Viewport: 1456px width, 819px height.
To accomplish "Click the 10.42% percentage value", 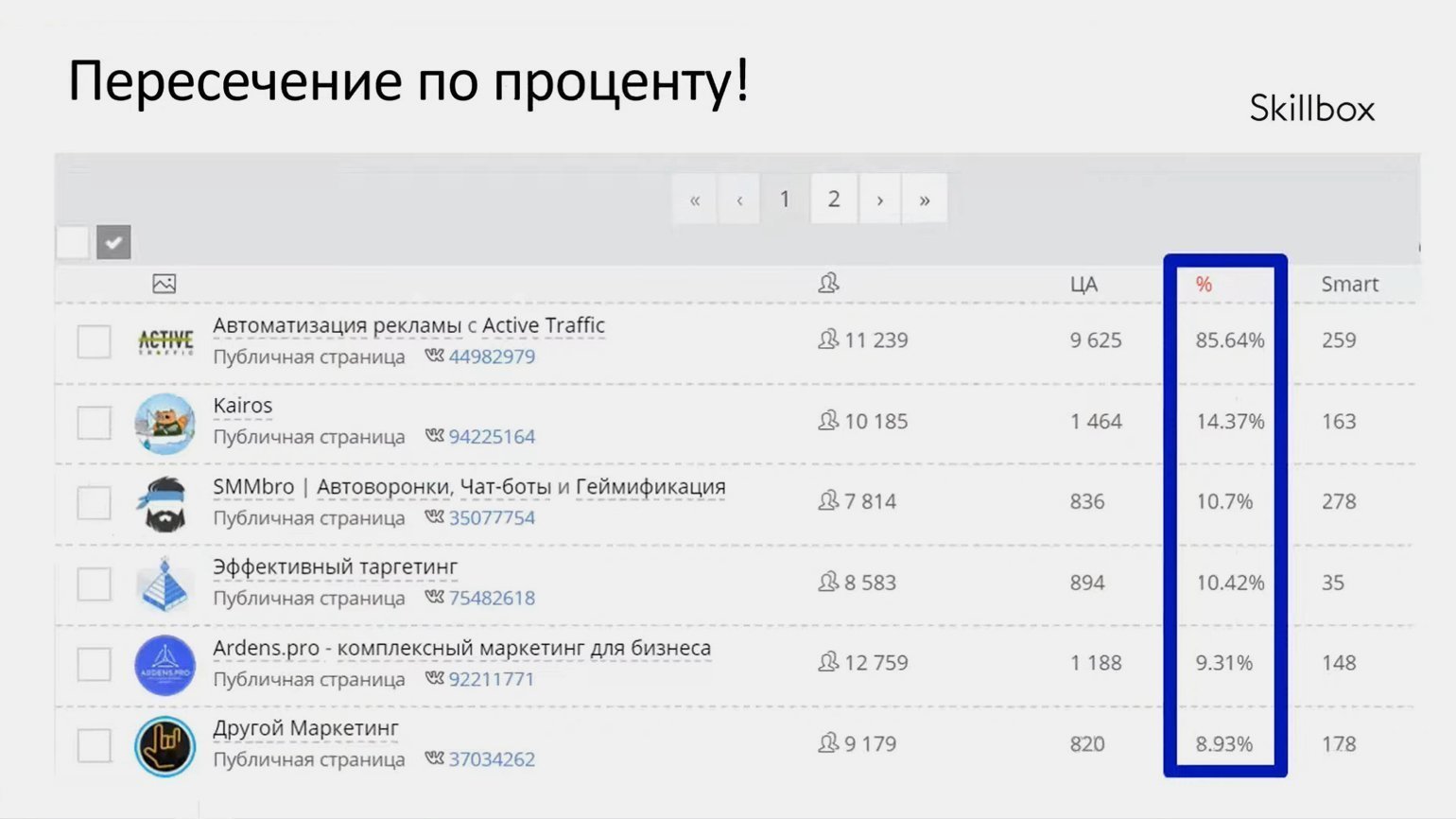I will [x=1230, y=583].
